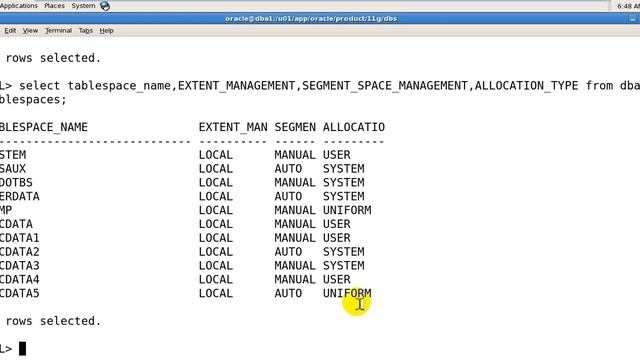This screenshot has width=640, height=360.
Task: Click the ERDATA tablespace row name
Action: tap(20, 196)
